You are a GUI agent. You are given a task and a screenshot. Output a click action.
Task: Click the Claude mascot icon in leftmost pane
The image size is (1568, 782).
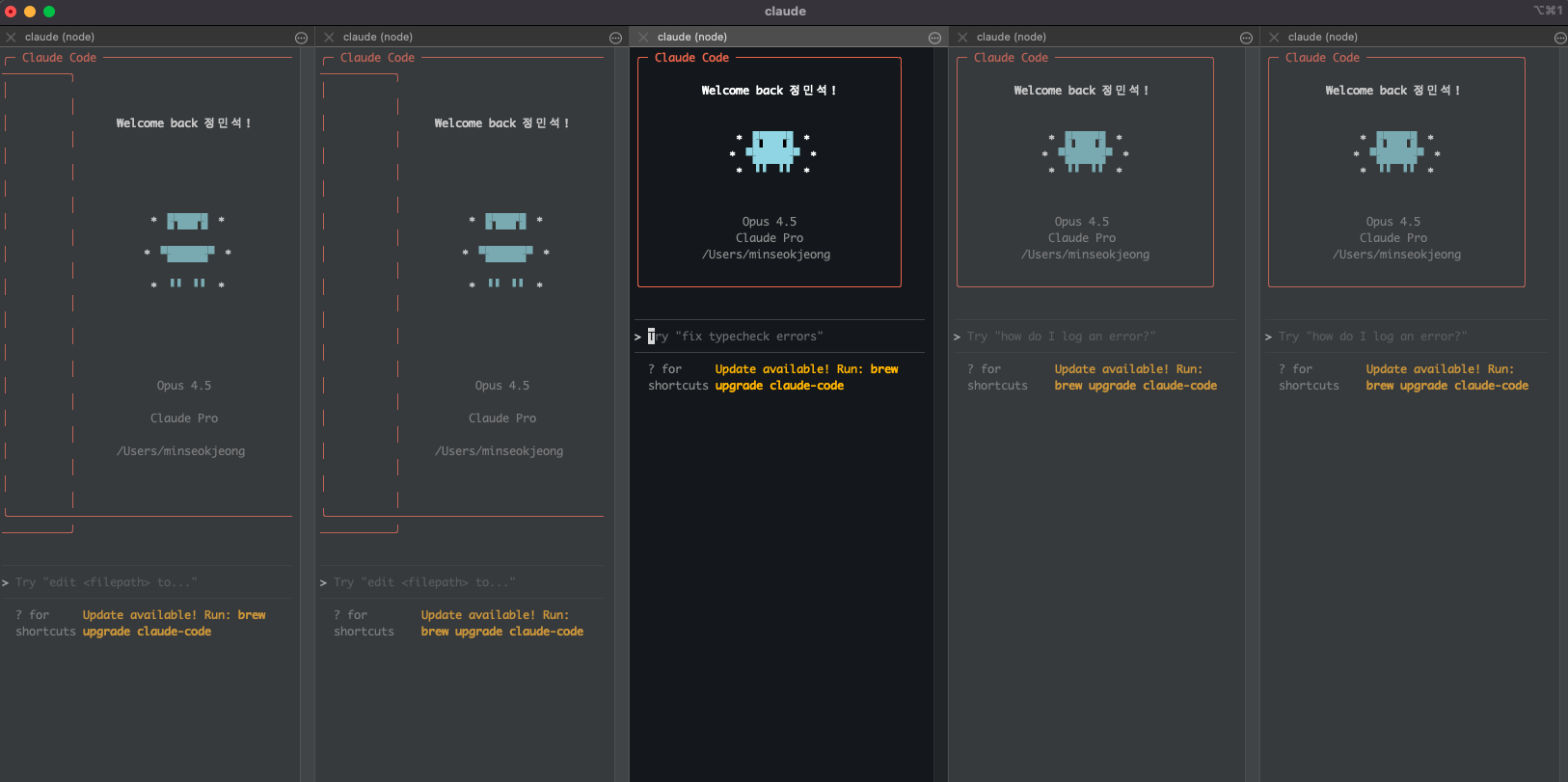pos(187,251)
